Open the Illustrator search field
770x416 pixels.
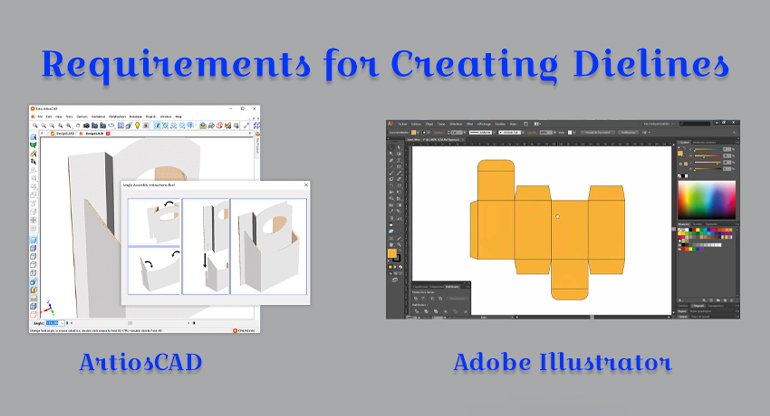point(694,124)
